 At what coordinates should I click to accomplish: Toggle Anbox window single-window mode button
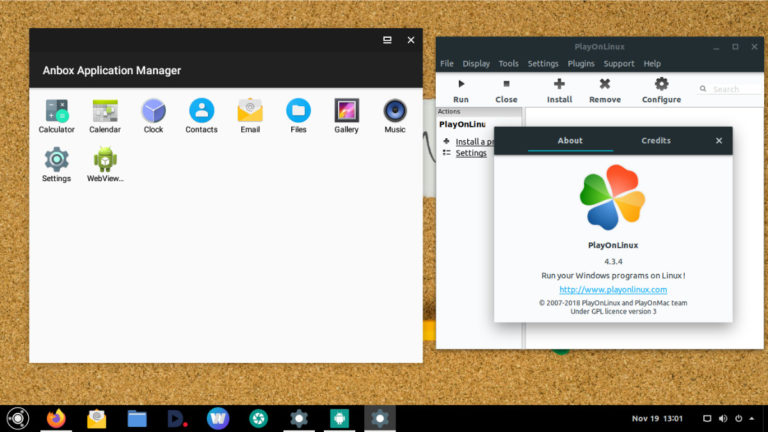[x=387, y=40]
